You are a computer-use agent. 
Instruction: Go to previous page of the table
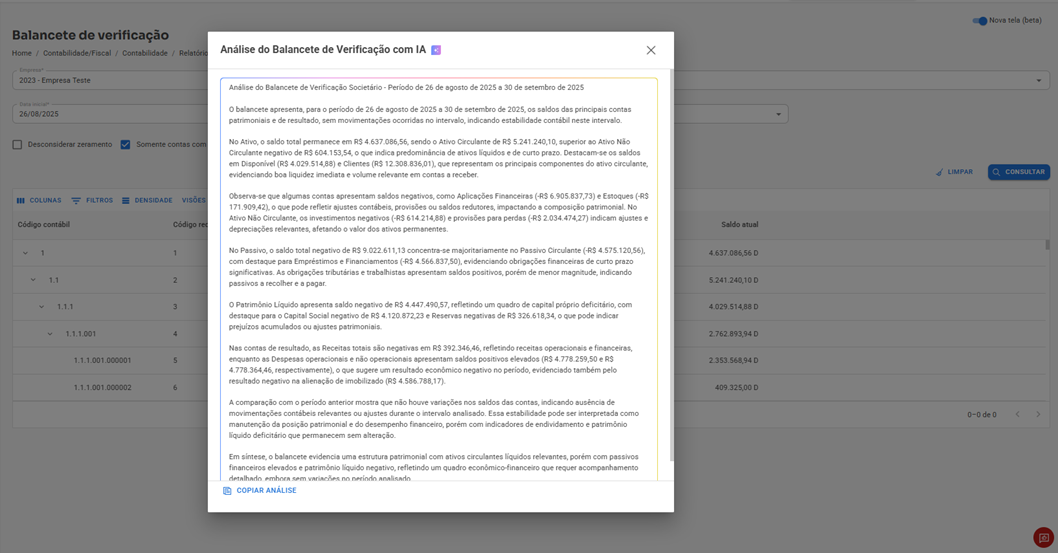(x=1018, y=414)
